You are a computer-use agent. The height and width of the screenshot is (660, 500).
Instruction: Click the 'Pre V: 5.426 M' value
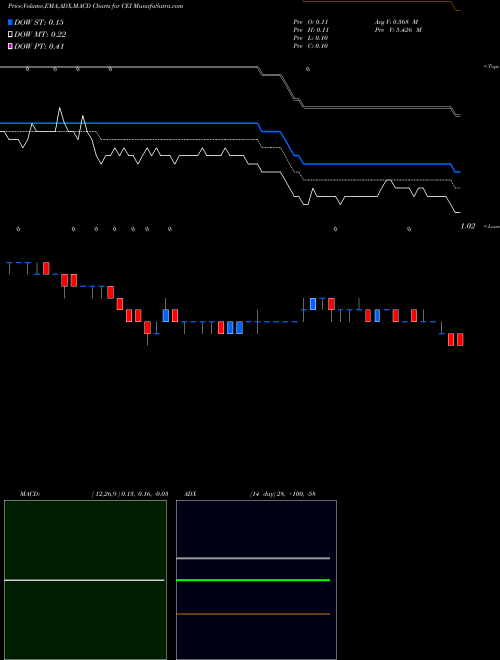tap(398, 30)
